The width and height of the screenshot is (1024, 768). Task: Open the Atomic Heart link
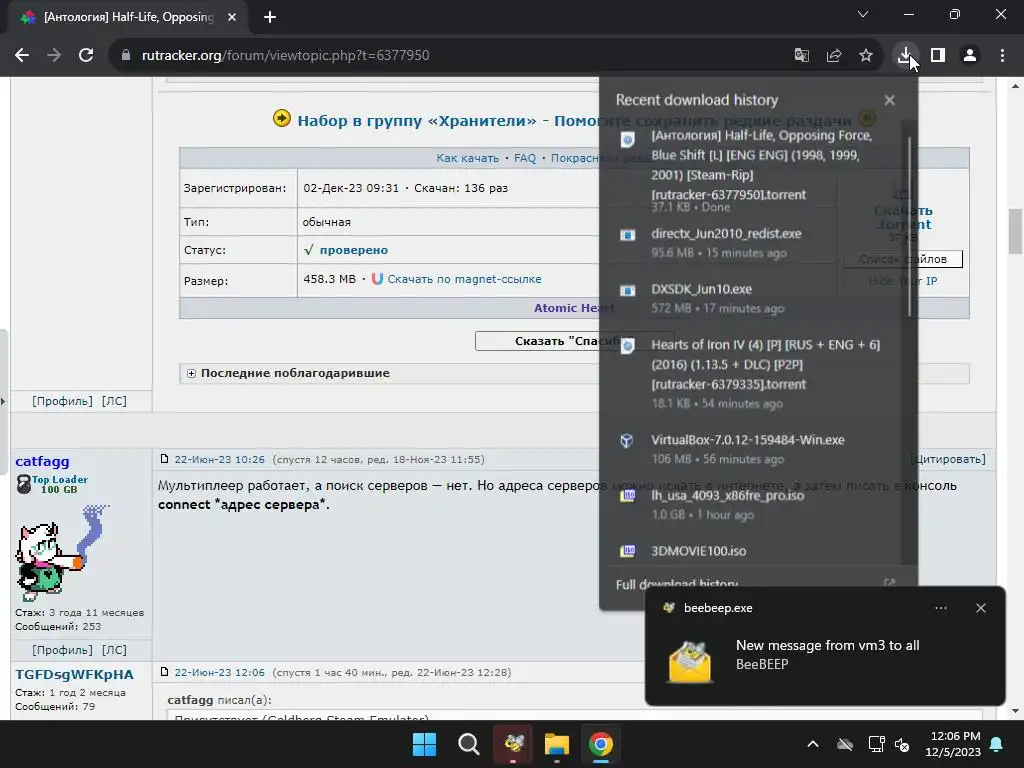point(574,308)
